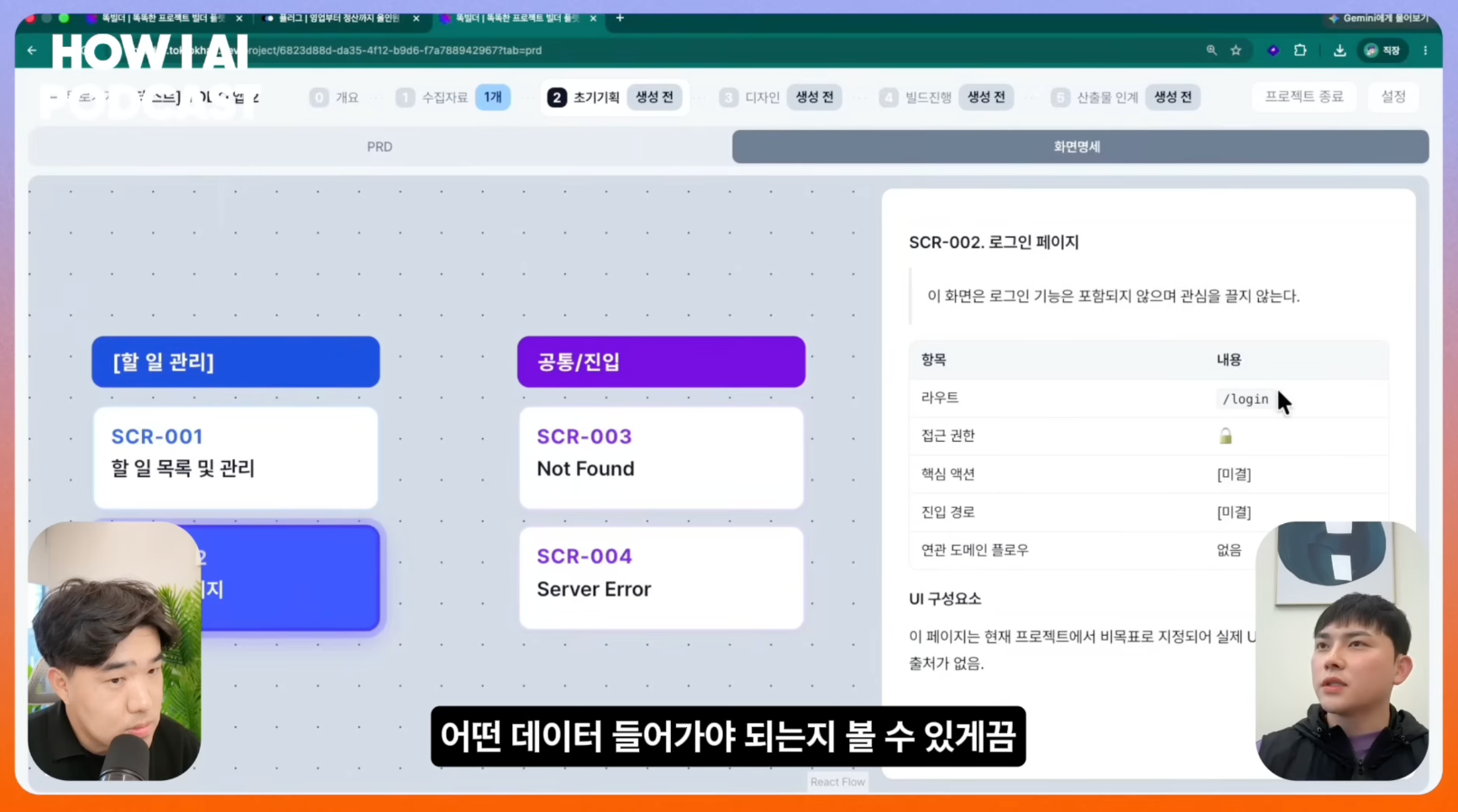The width and height of the screenshot is (1458, 812).
Task: Click the UI 구성요소 section heading
Action: pos(945,599)
